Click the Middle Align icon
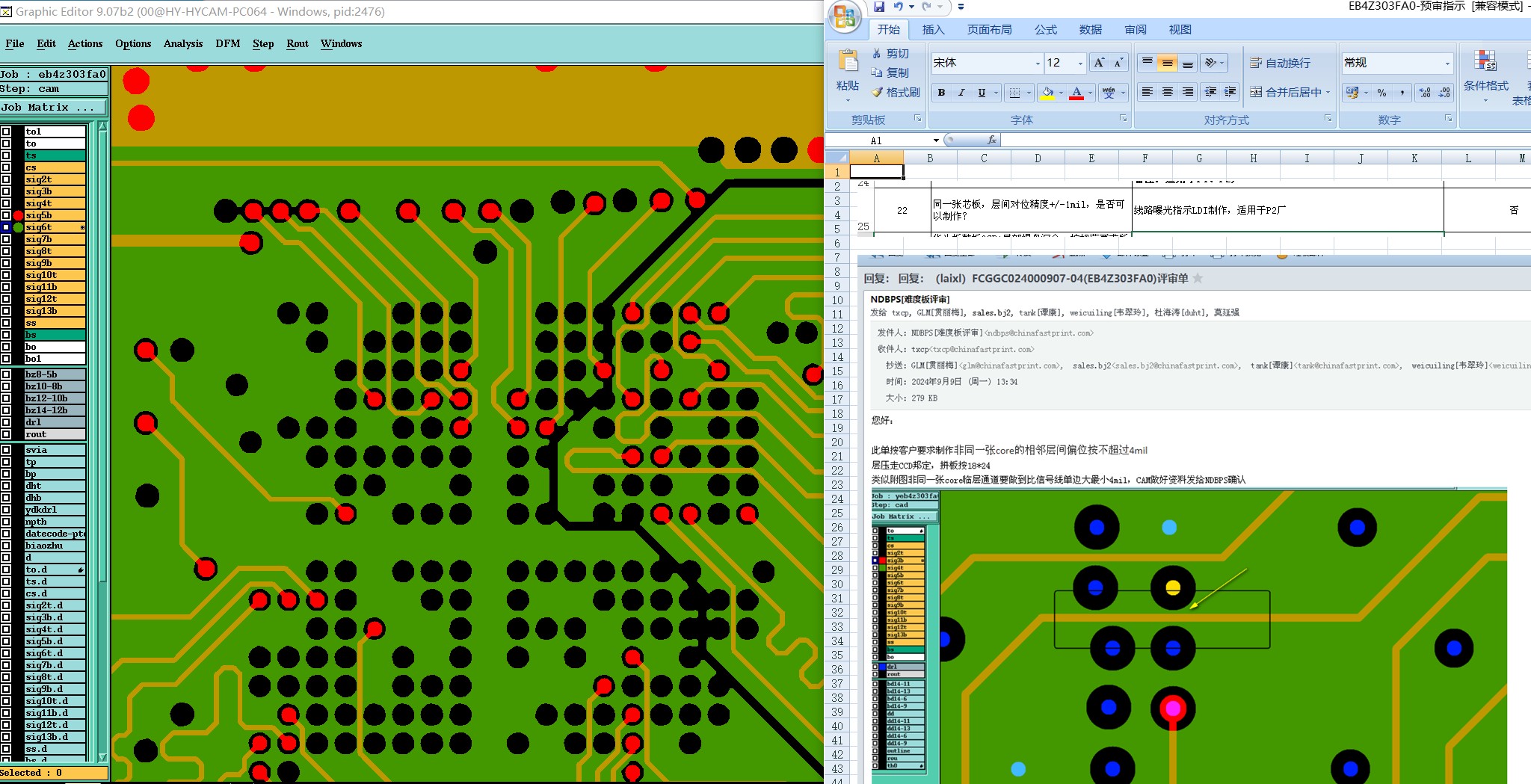The image size is (1531, 784). click(1167, 63)
